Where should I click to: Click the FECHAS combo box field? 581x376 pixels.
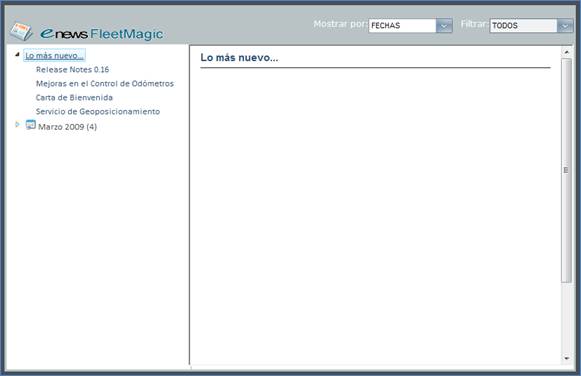click(x=402, y=26)
